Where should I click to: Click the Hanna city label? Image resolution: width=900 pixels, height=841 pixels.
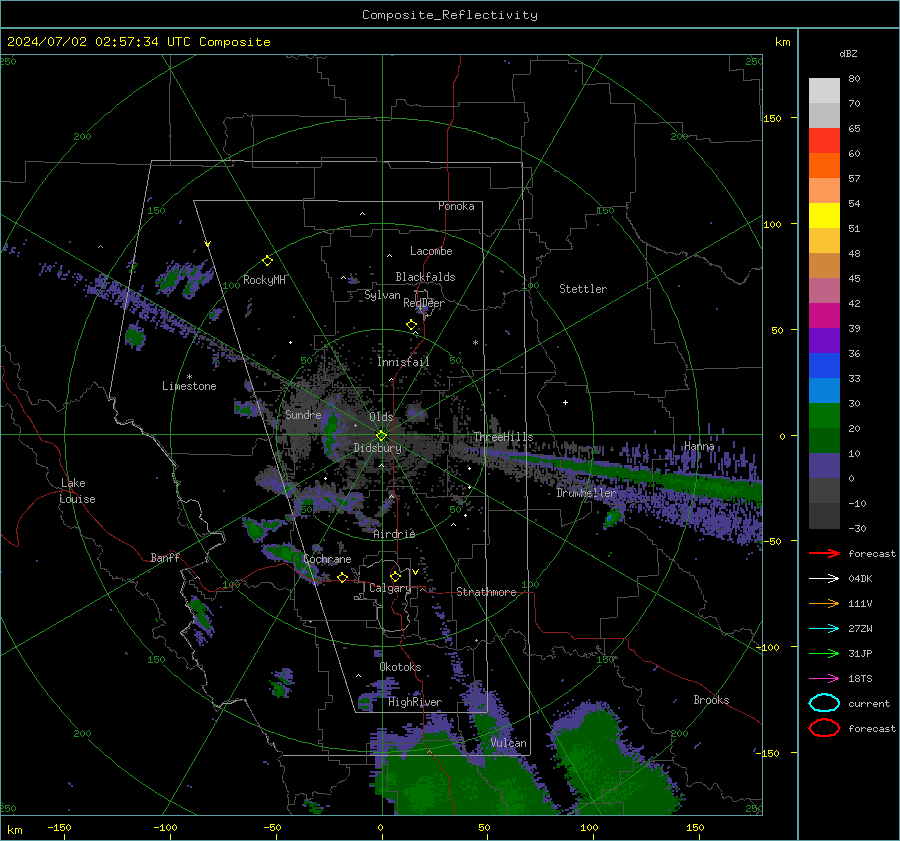pos(699,446)
